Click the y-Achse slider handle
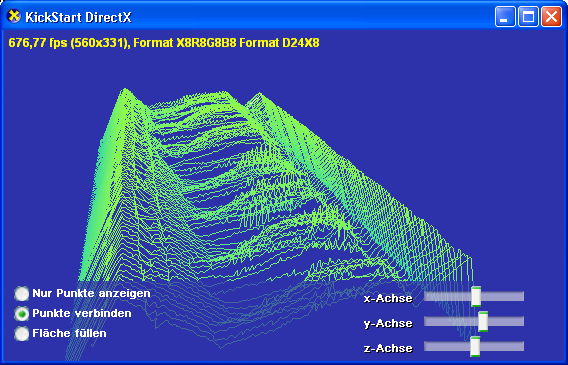This screenshot has height=365, width=568. pos(483,321)
